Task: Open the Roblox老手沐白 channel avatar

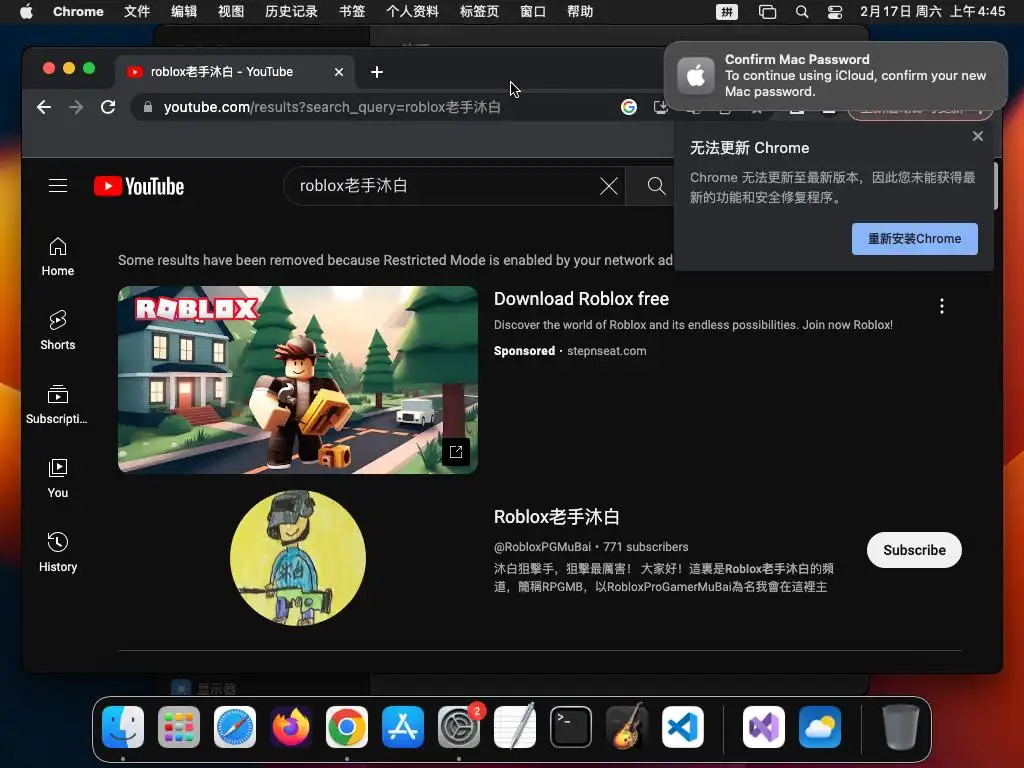Action: coord(298,558)
